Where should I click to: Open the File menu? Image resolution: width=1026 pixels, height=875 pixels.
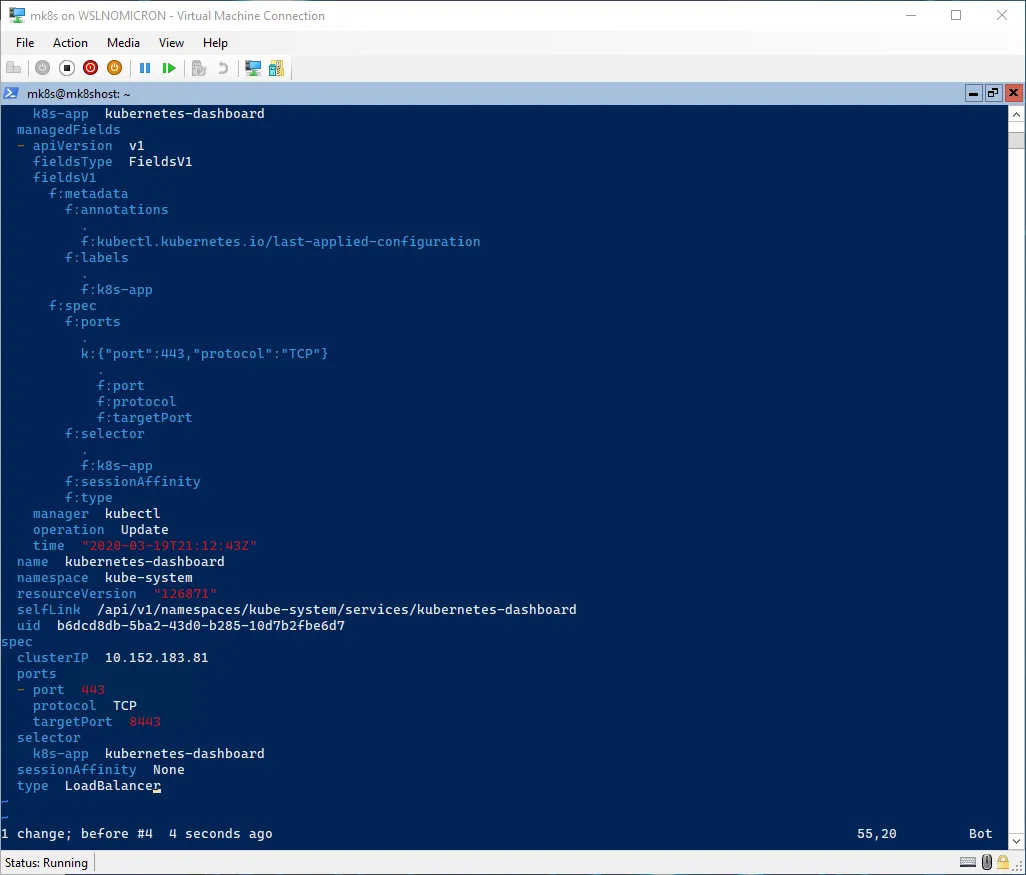25,43
